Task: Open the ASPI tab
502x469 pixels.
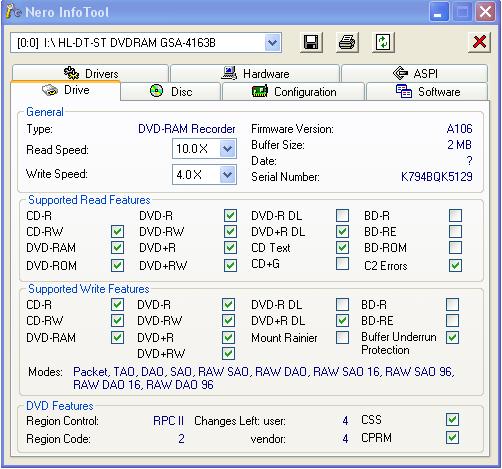Action: [x=415, y=73]
